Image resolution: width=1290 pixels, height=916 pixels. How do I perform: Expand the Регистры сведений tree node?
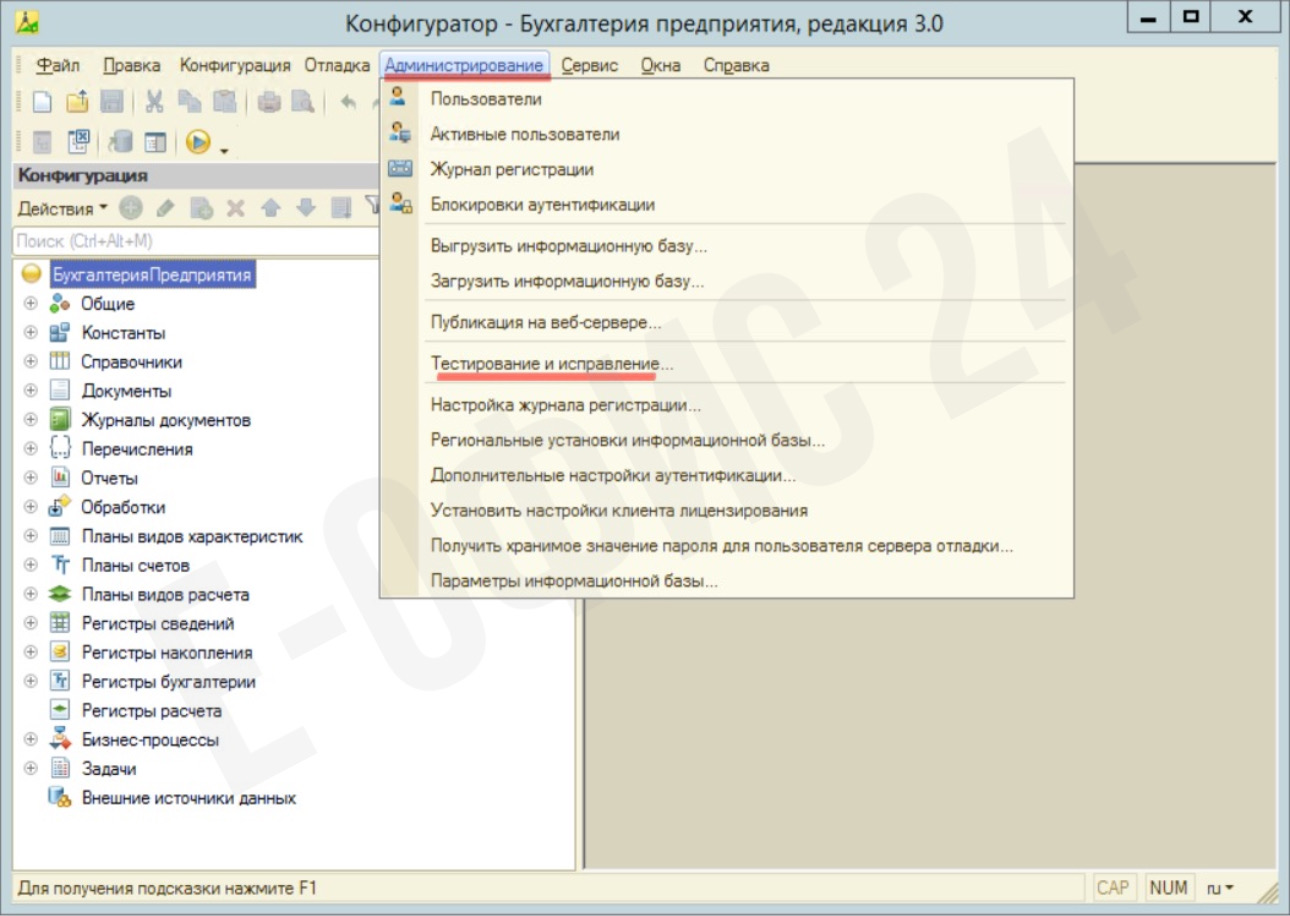(31, 623)
